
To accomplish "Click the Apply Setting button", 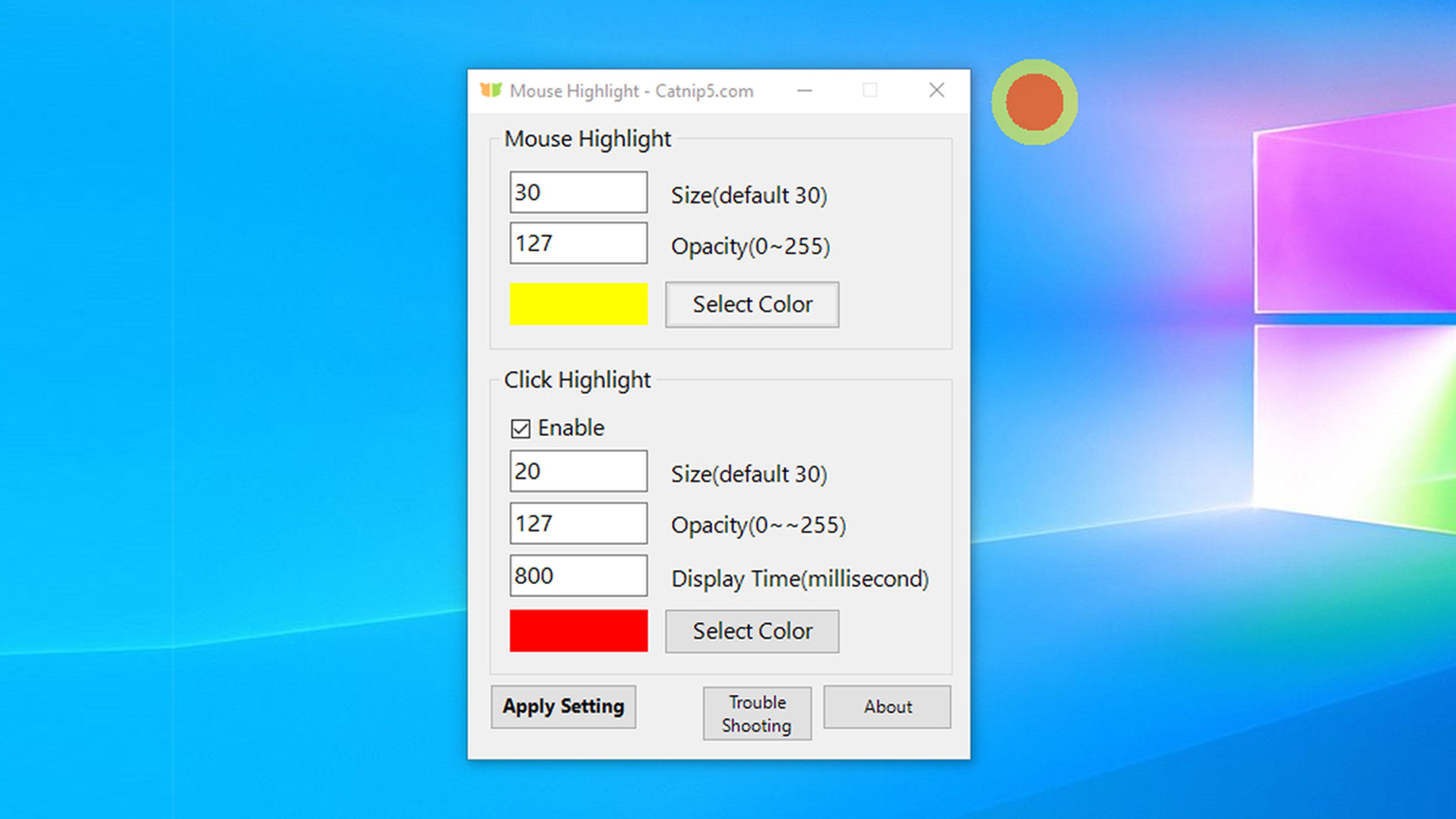I will [x=563, y=707].
